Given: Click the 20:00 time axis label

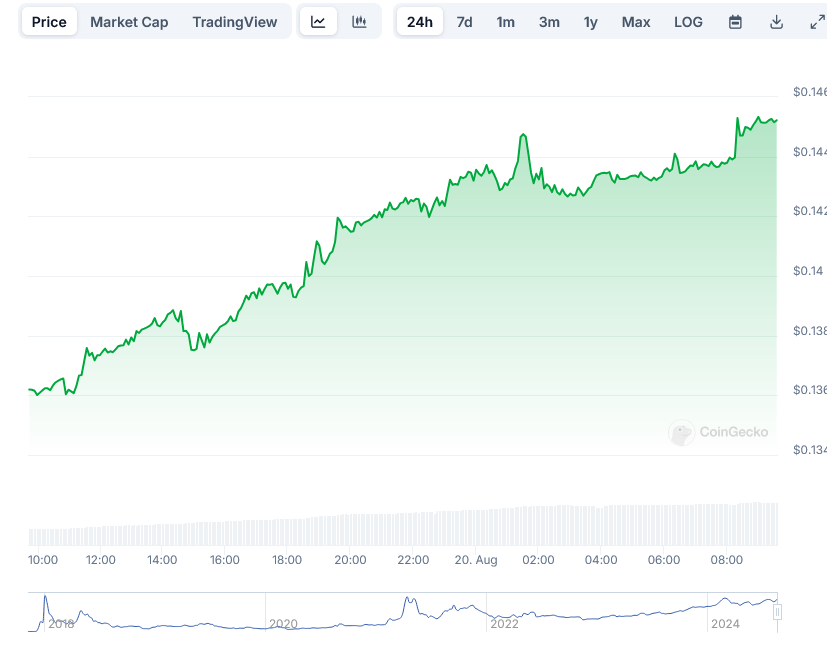Looking at the screenshot, I should click(350, 560).
